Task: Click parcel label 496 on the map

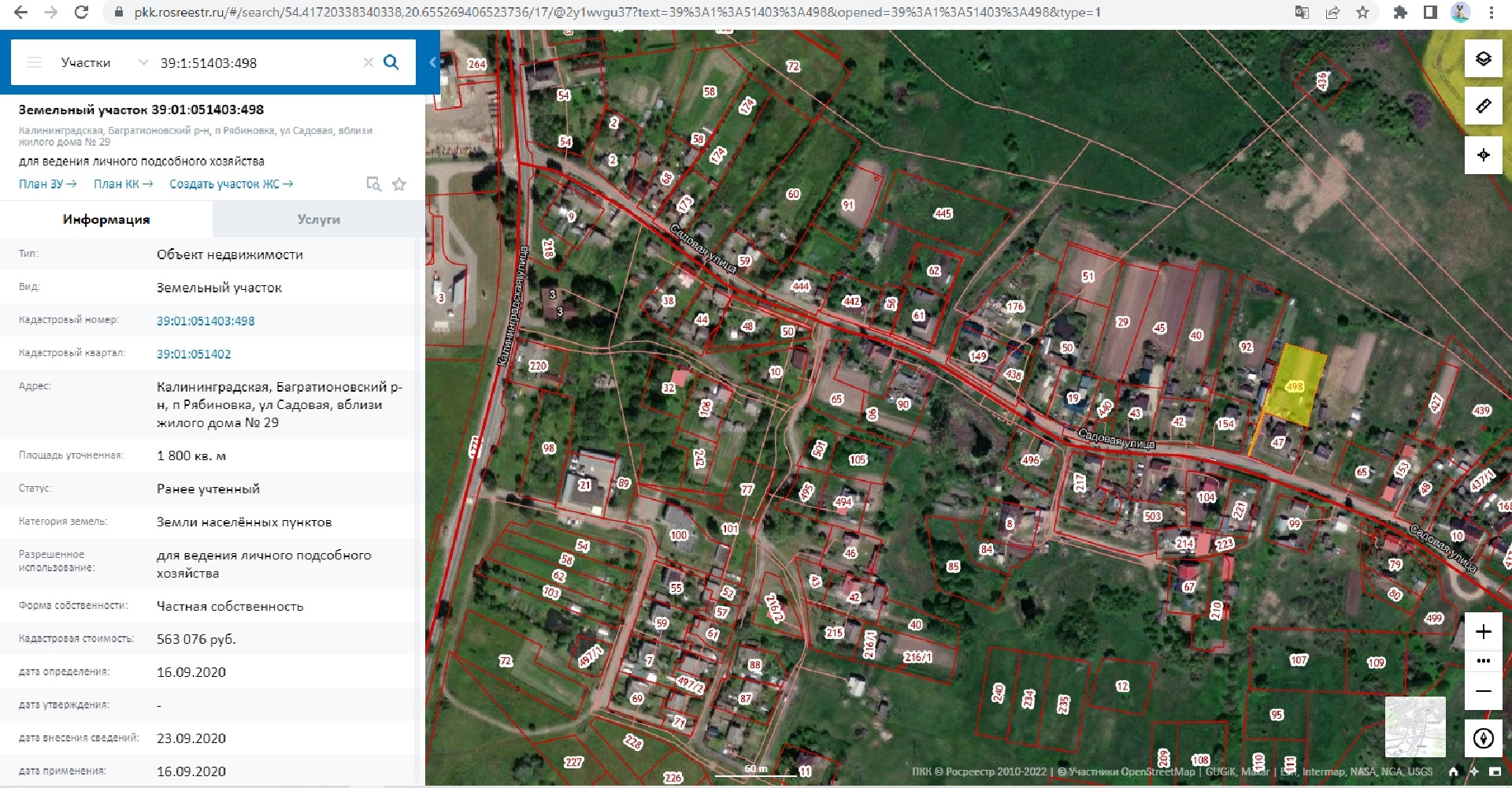Action: pyautogui.click(x=1031, y=459)
